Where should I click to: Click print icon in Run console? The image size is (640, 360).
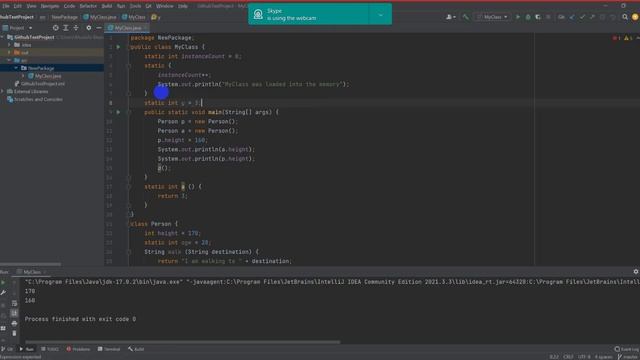pyautogui.click(x=14, y=323)
